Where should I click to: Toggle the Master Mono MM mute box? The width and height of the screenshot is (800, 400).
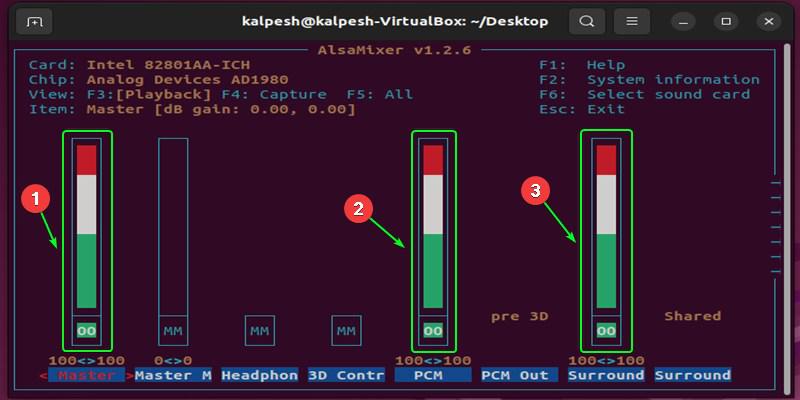[173, 331]
